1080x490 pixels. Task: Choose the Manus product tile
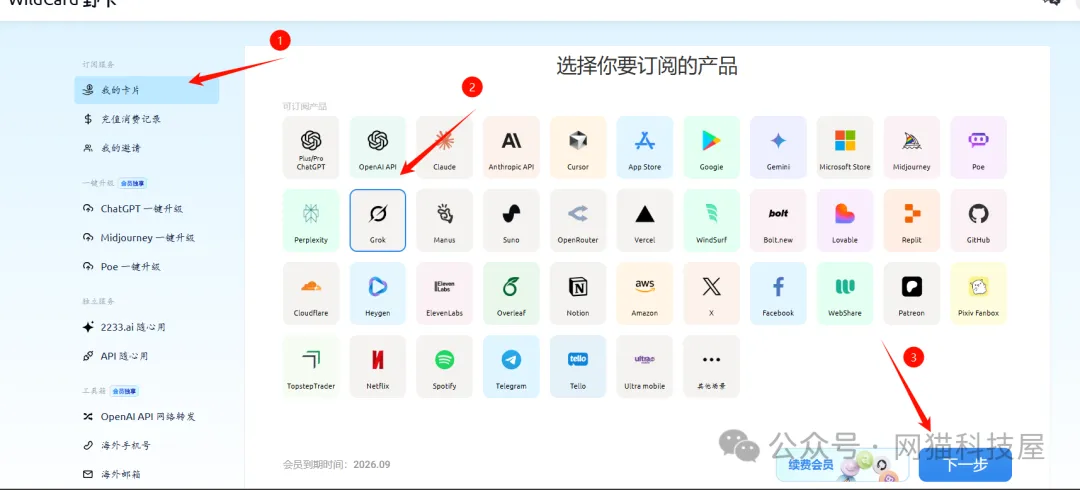(444, 221)
